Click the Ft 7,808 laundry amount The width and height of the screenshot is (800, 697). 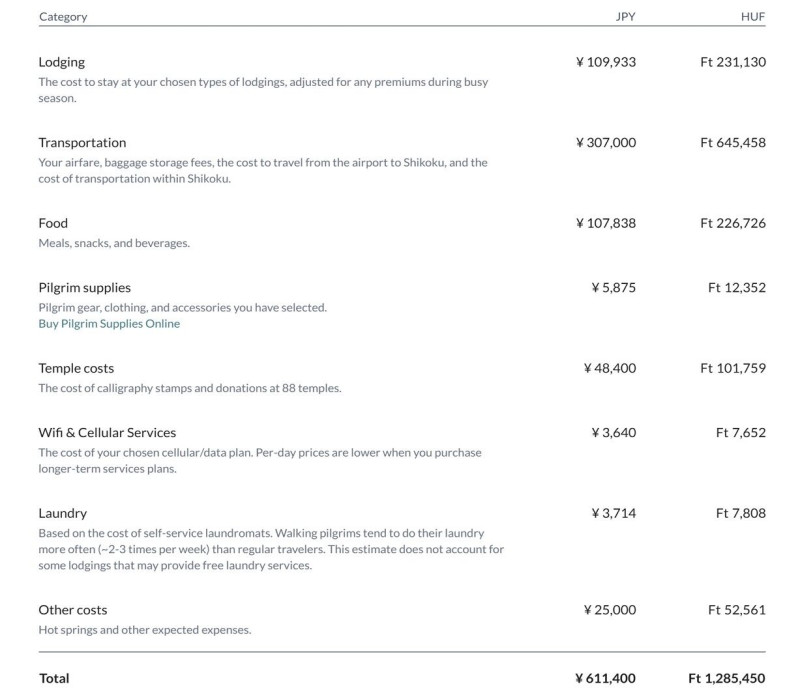741,513
